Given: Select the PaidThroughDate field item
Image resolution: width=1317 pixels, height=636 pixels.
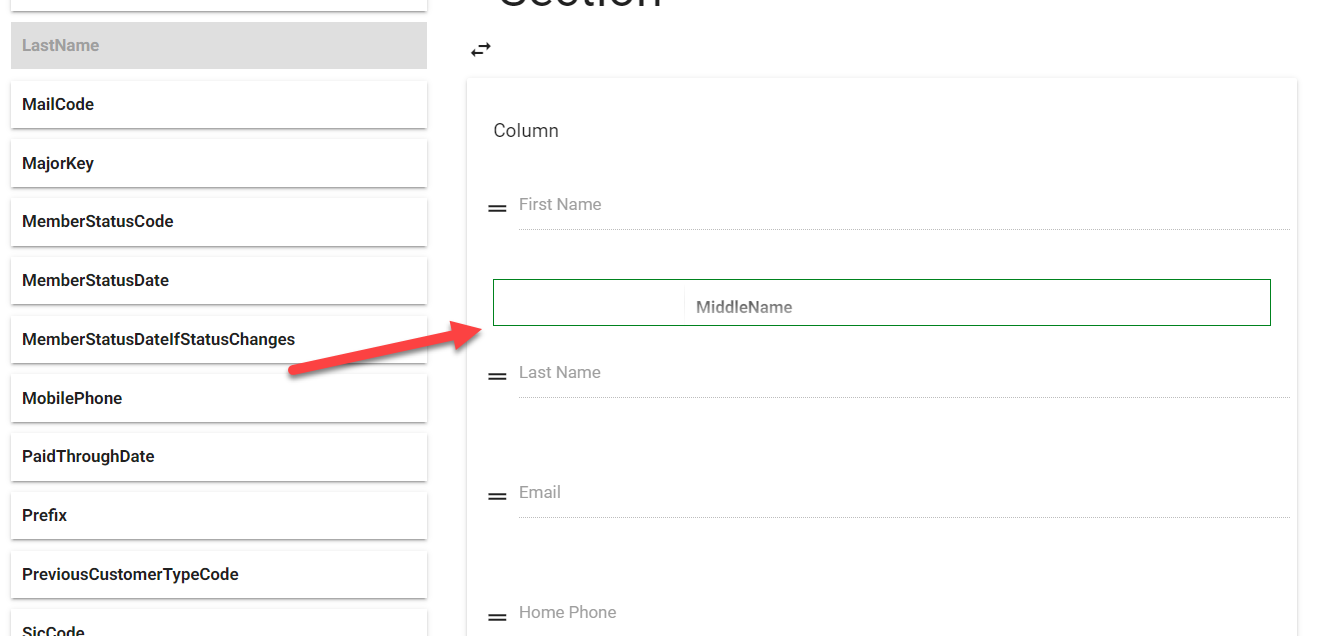Looking at the screenshot, I should 218,457.
